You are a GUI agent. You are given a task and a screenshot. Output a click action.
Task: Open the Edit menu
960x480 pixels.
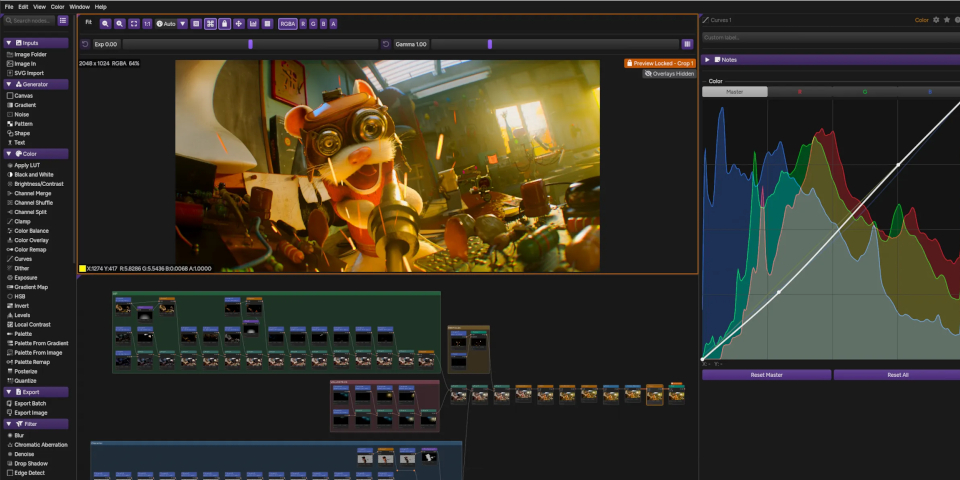[x=23, y=7]
